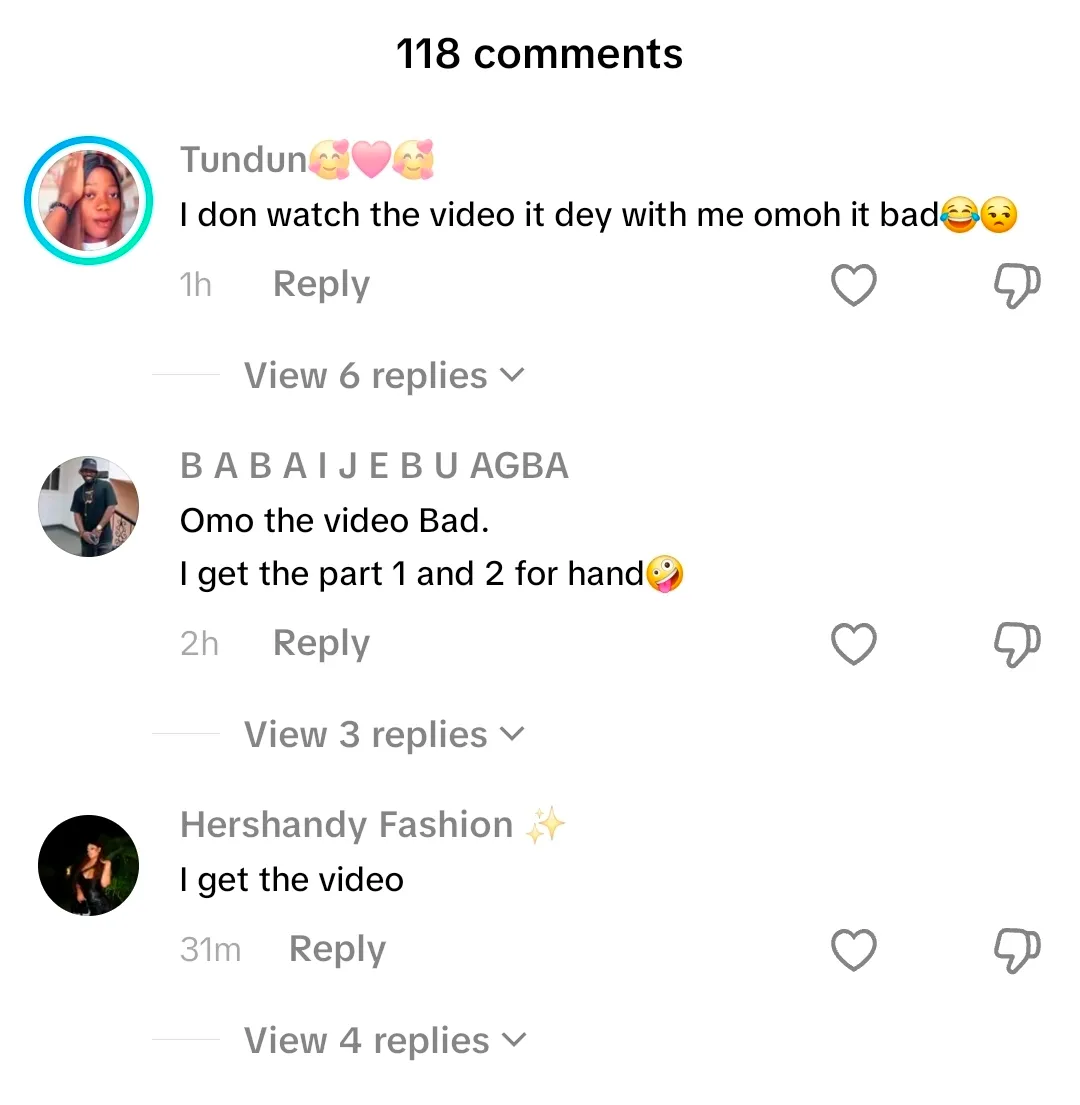Dislike Tundun's comment
The image size is (1080, 1105).
click(x=1017, y=285)
